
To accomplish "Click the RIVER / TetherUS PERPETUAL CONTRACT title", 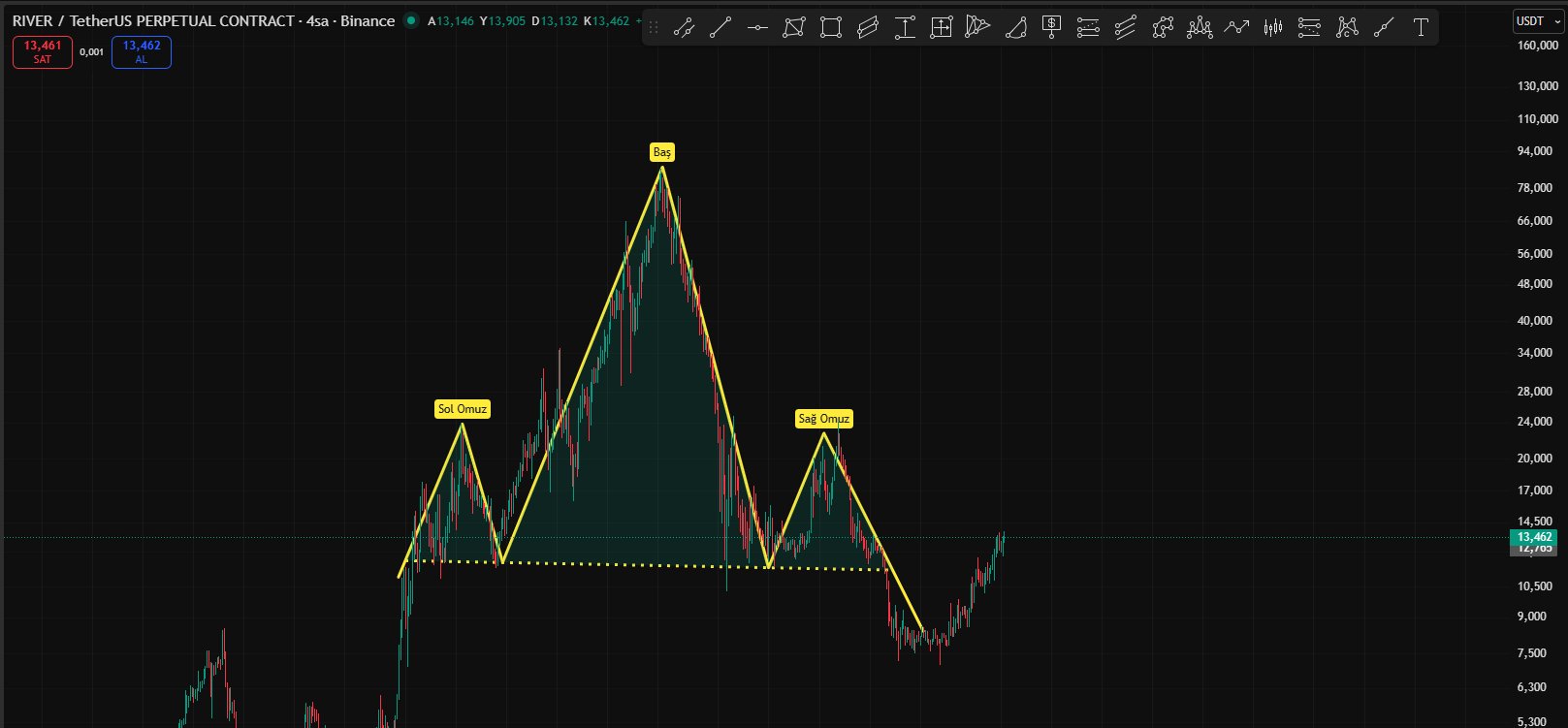I will tap(155, 20).
